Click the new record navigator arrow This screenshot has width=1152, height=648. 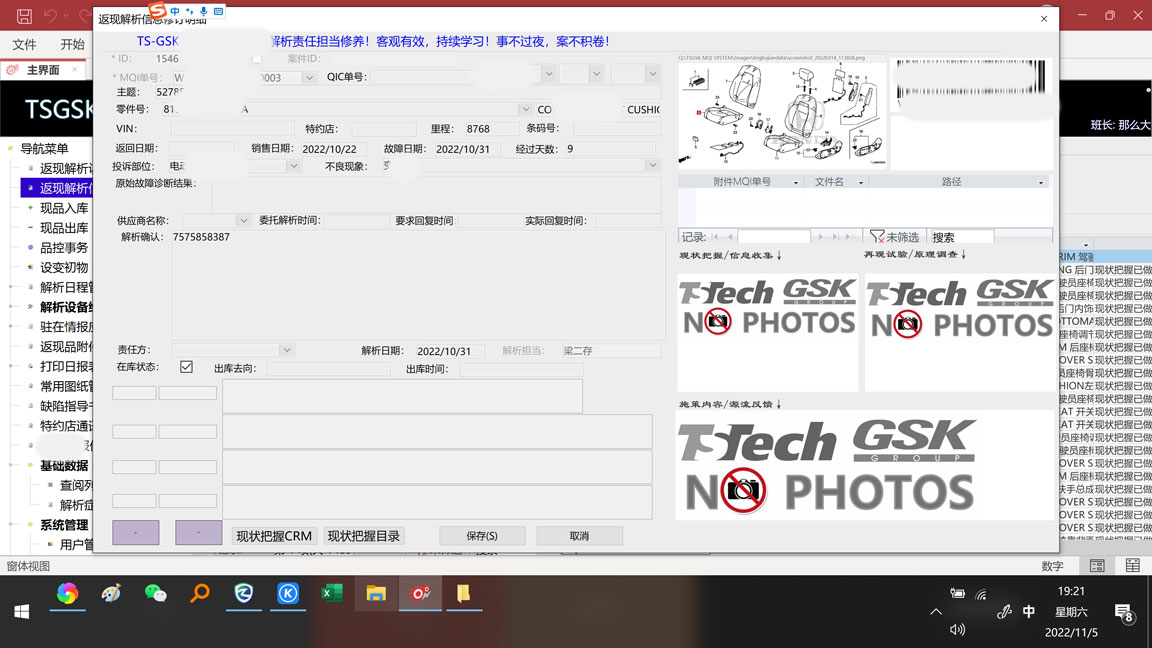849,237
